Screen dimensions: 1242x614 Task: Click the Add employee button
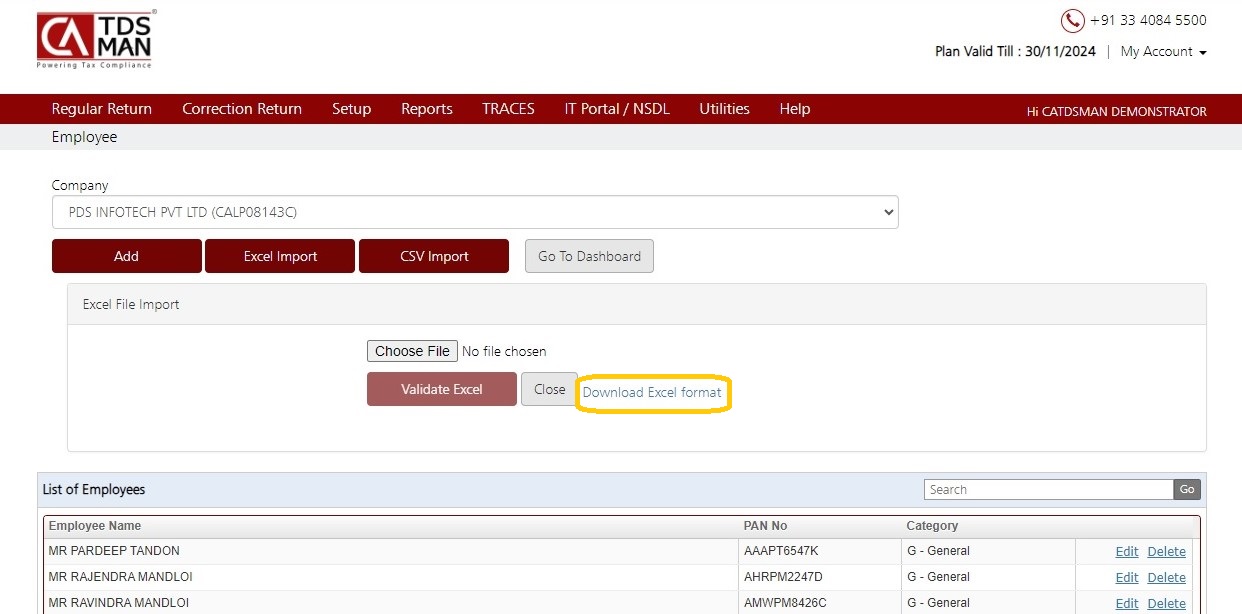127,256
